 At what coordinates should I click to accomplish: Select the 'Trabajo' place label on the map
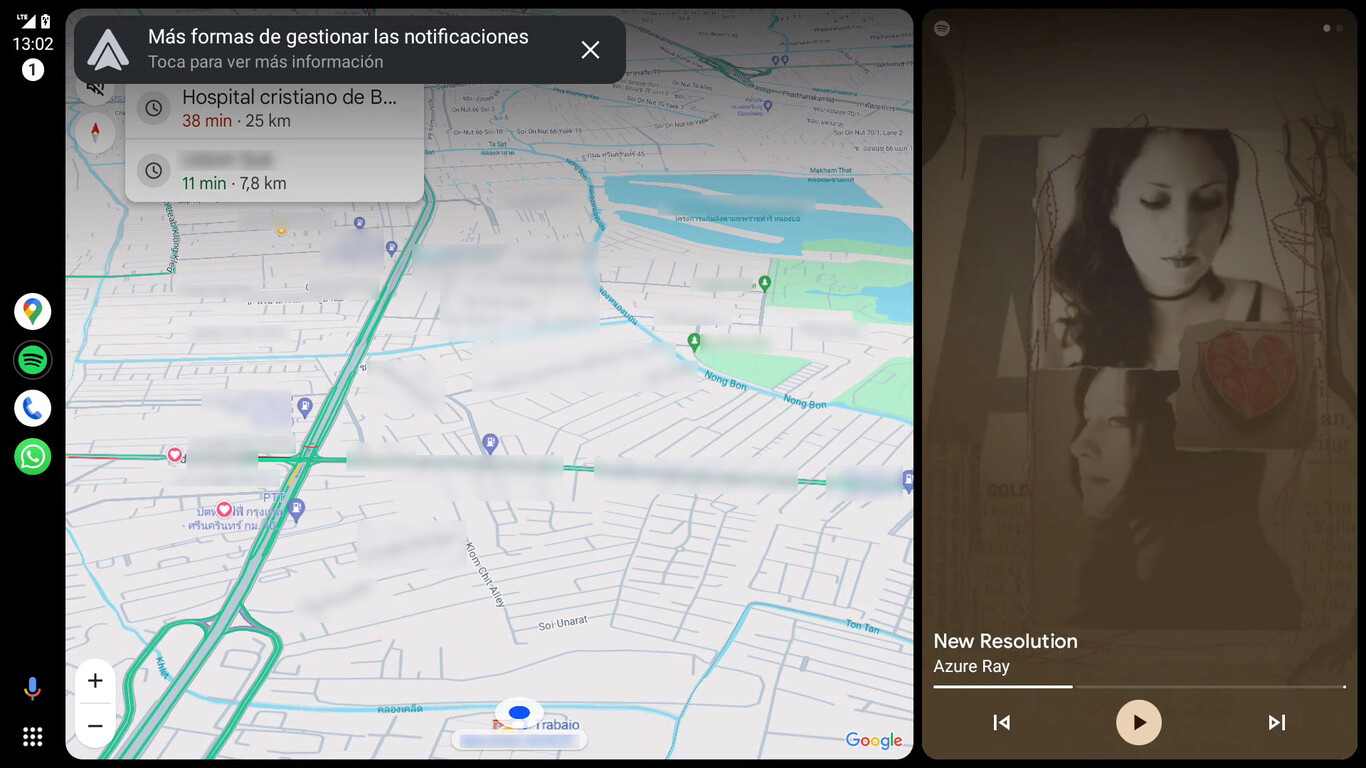click(559, 725)
